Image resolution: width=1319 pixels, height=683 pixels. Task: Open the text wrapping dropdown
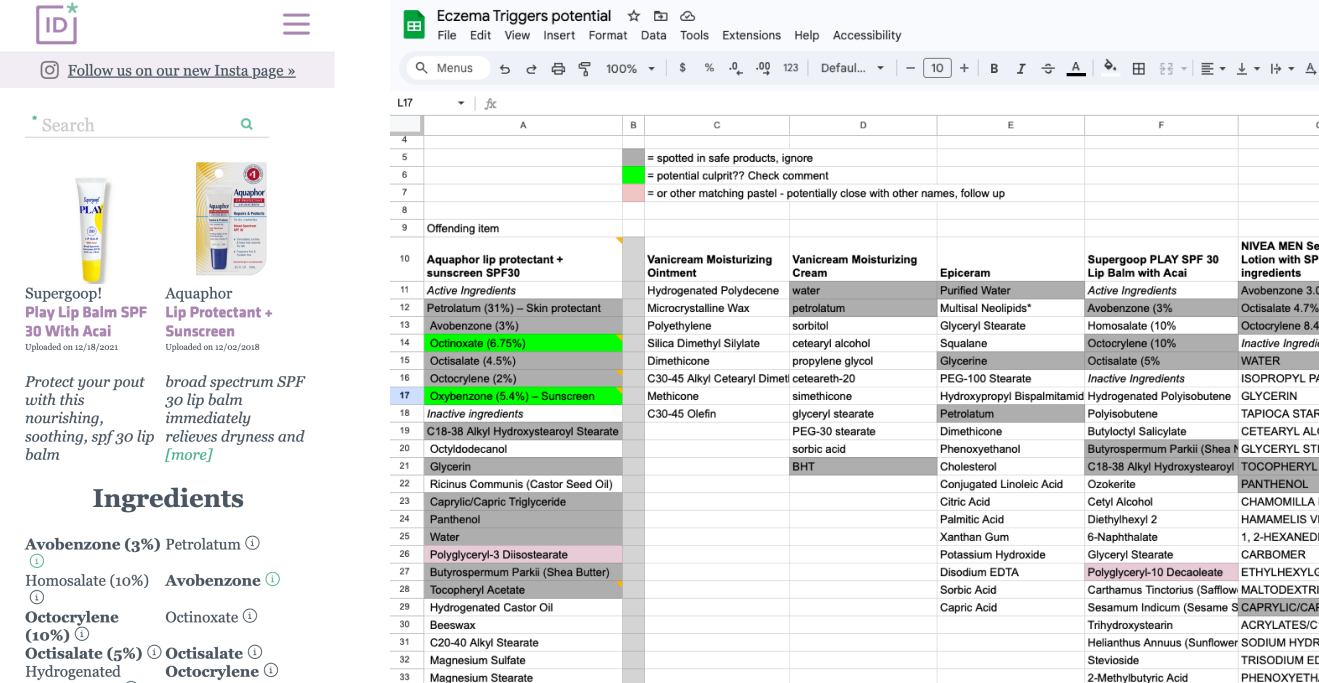click(1281, 68)
